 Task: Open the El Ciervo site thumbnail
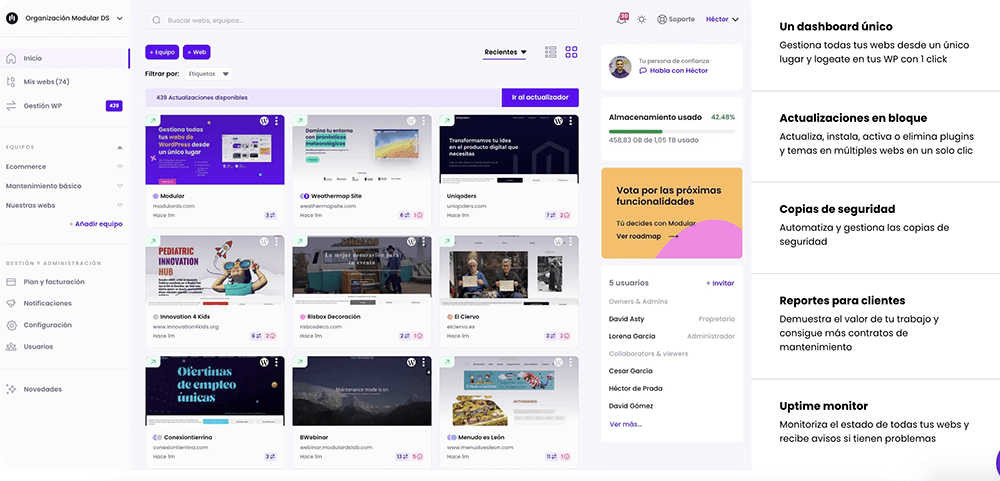click(509, 270)
